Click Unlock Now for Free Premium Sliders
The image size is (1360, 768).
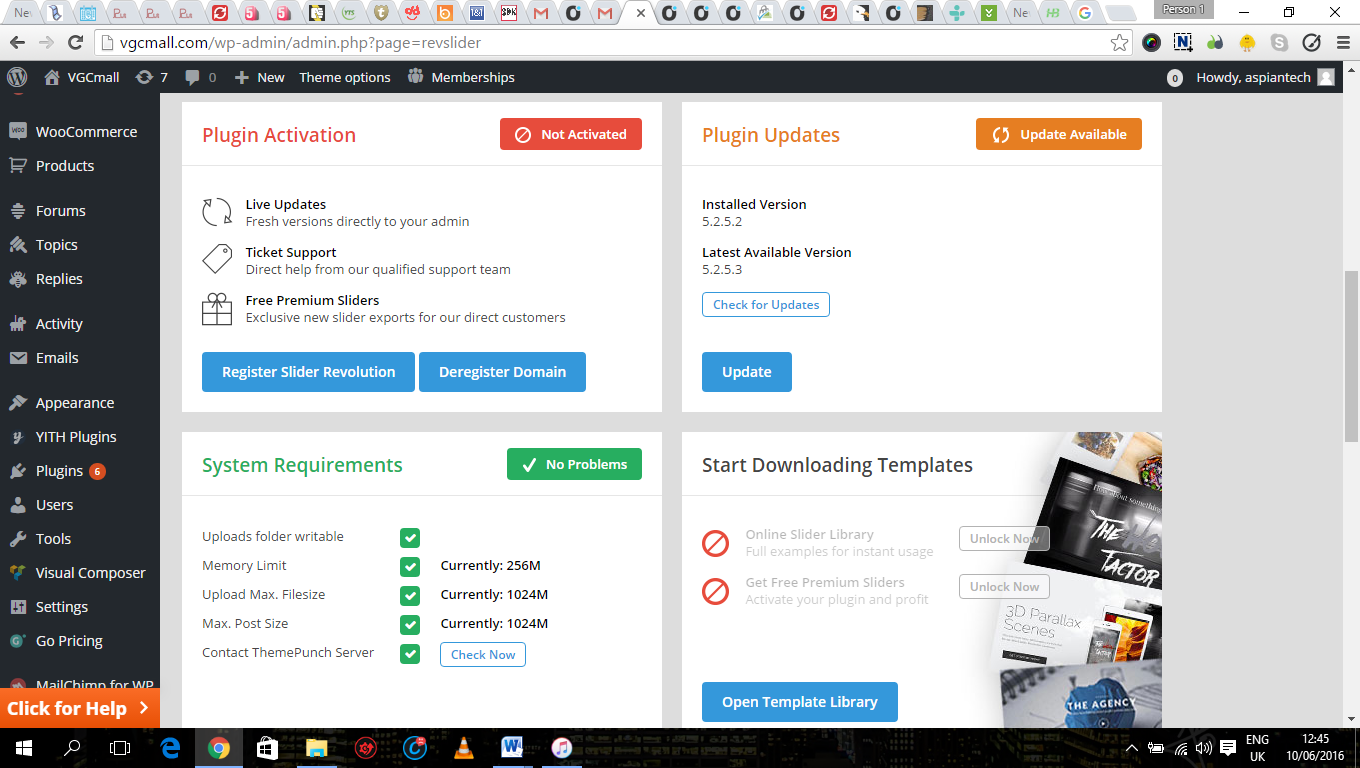click(x=1004, y=587)
